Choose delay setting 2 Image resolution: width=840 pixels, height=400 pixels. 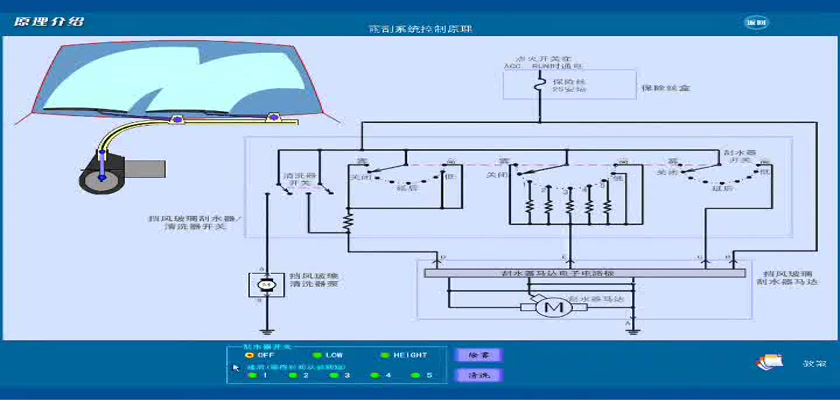tap(292, 375)
